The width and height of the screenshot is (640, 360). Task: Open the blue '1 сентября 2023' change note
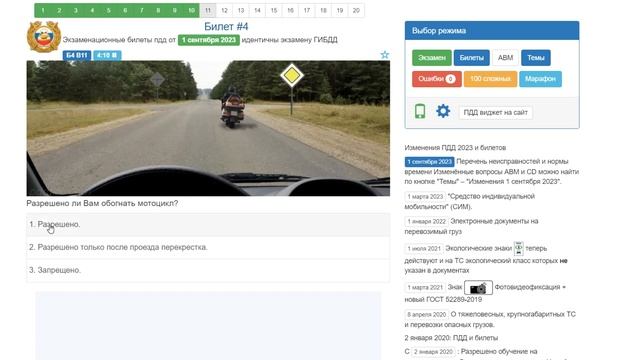(429, 162)
